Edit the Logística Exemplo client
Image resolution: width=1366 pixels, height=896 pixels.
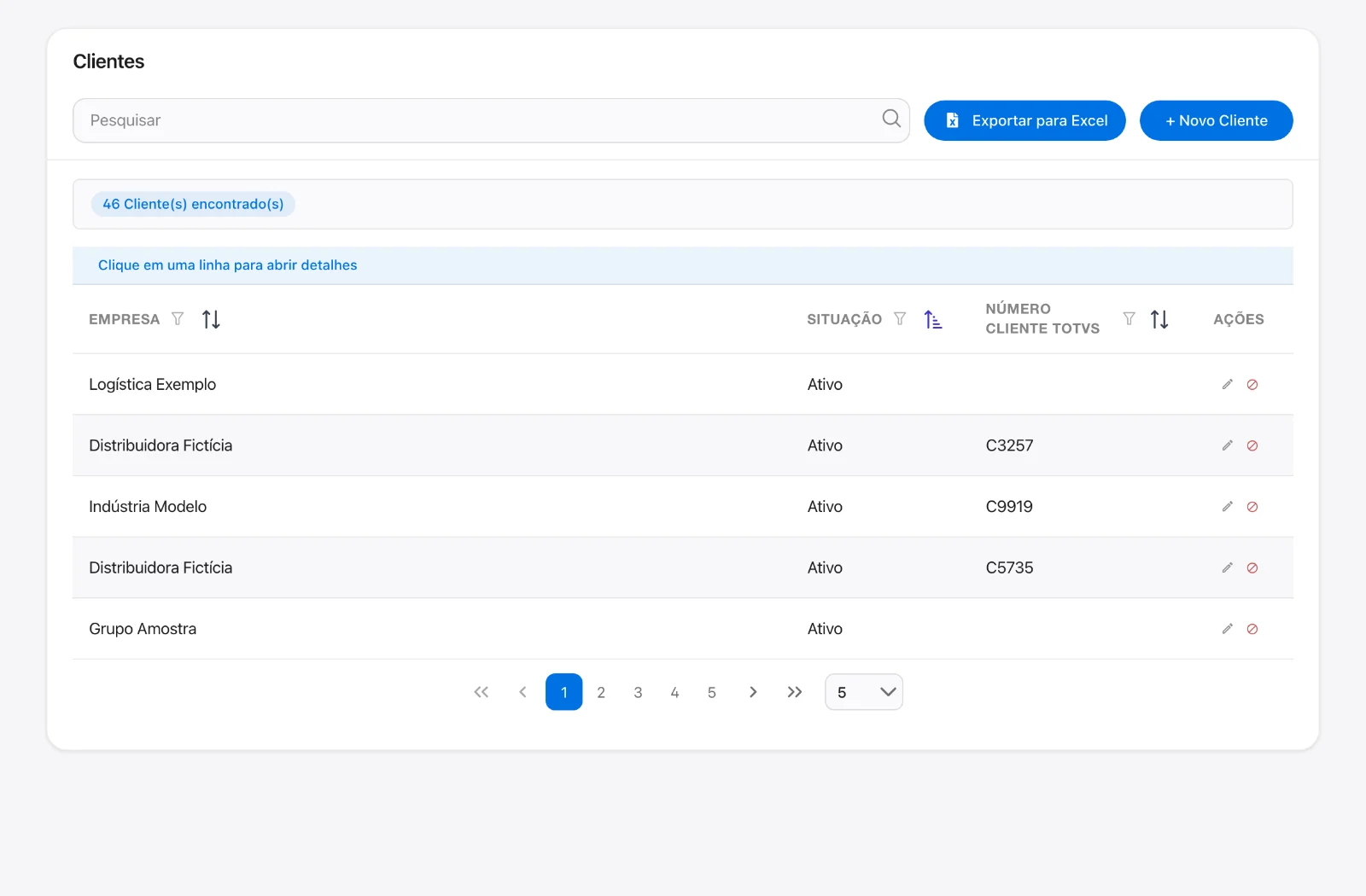[1227, 384]
